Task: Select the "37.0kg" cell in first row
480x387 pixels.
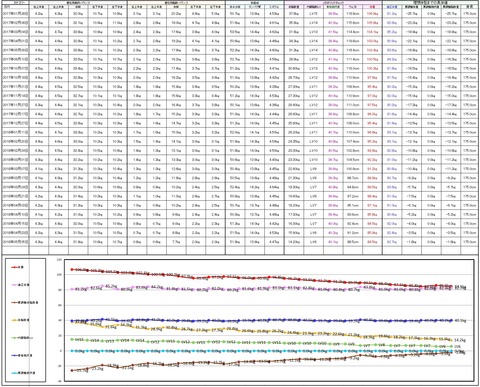Action: [x=294, y=14]
